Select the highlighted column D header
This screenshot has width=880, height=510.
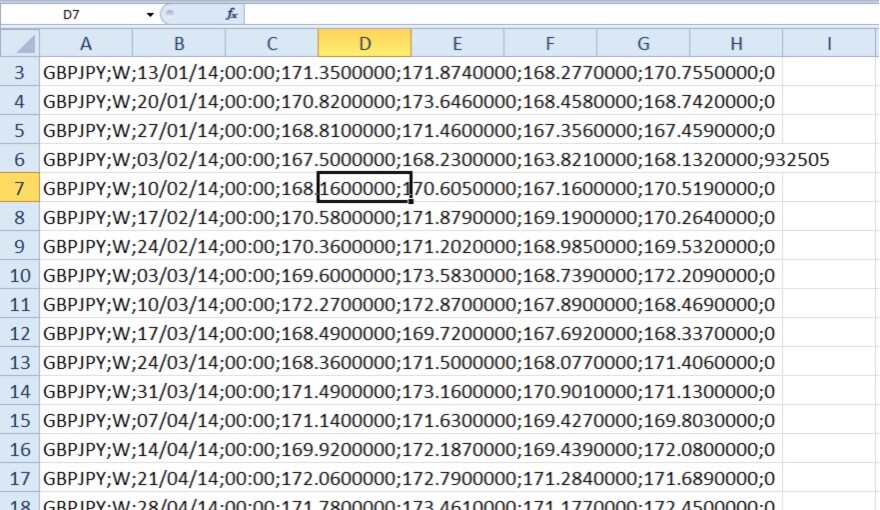click(364, 43)
